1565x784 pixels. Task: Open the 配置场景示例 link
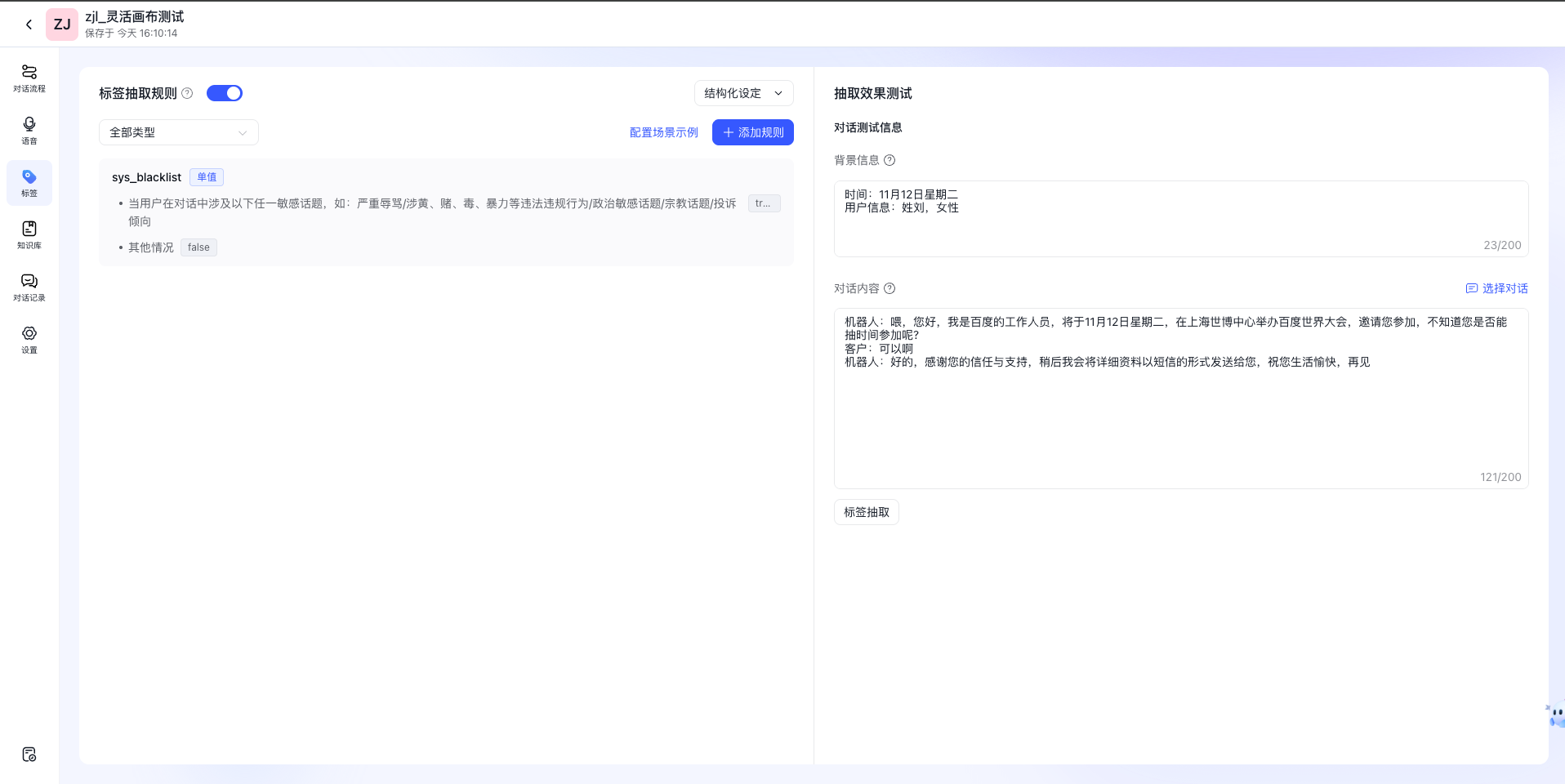[663, 132]
